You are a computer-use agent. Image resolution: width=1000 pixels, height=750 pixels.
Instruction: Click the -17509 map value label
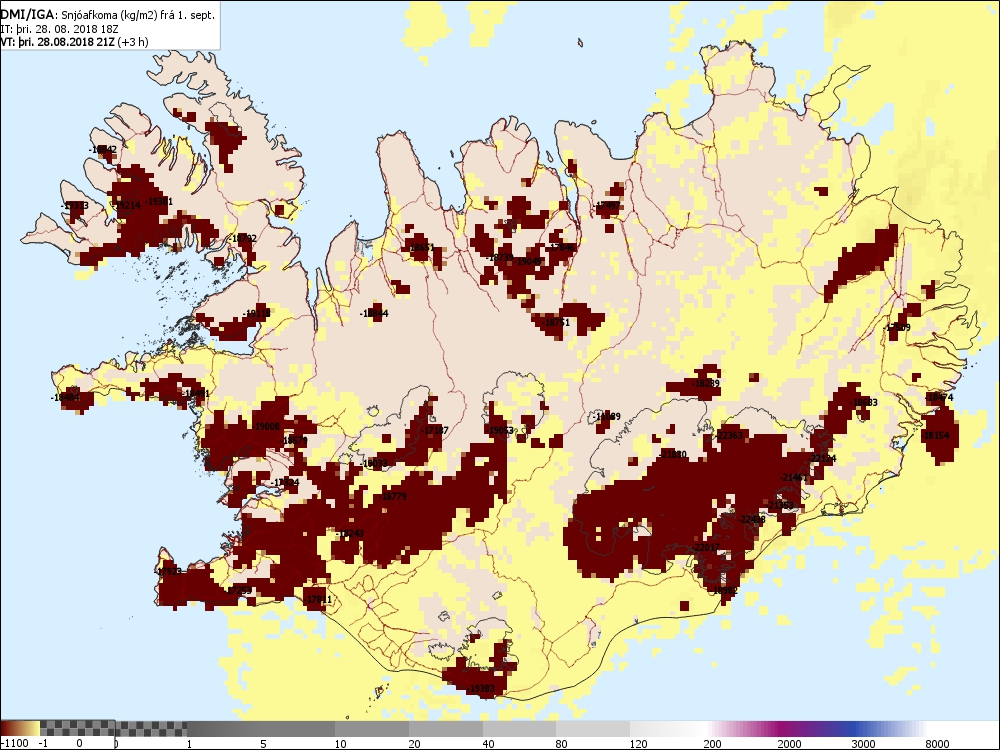(x=897, y=327)
